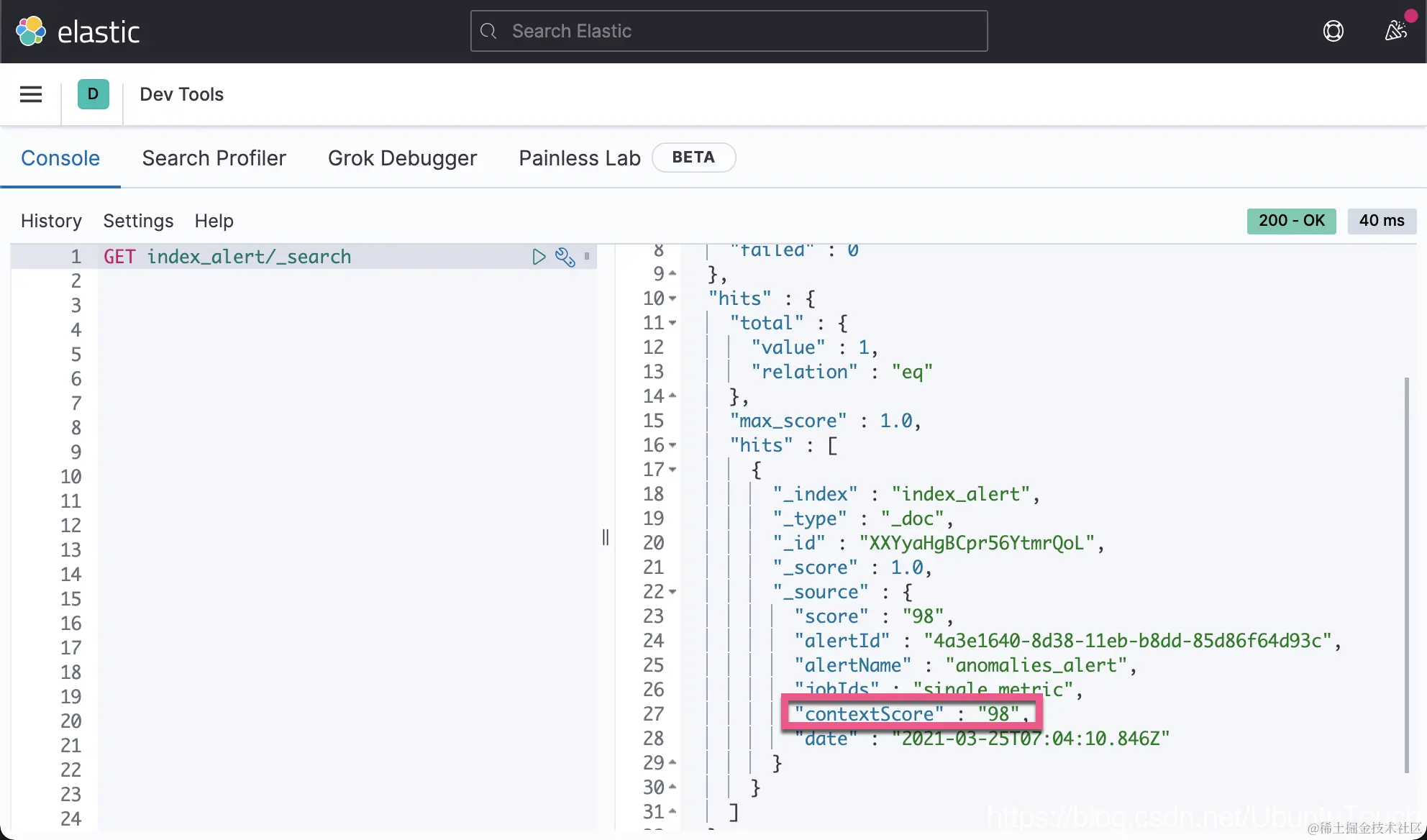Open the help lifebuoy icon
1427x840 pixels.
(1333, 31)
